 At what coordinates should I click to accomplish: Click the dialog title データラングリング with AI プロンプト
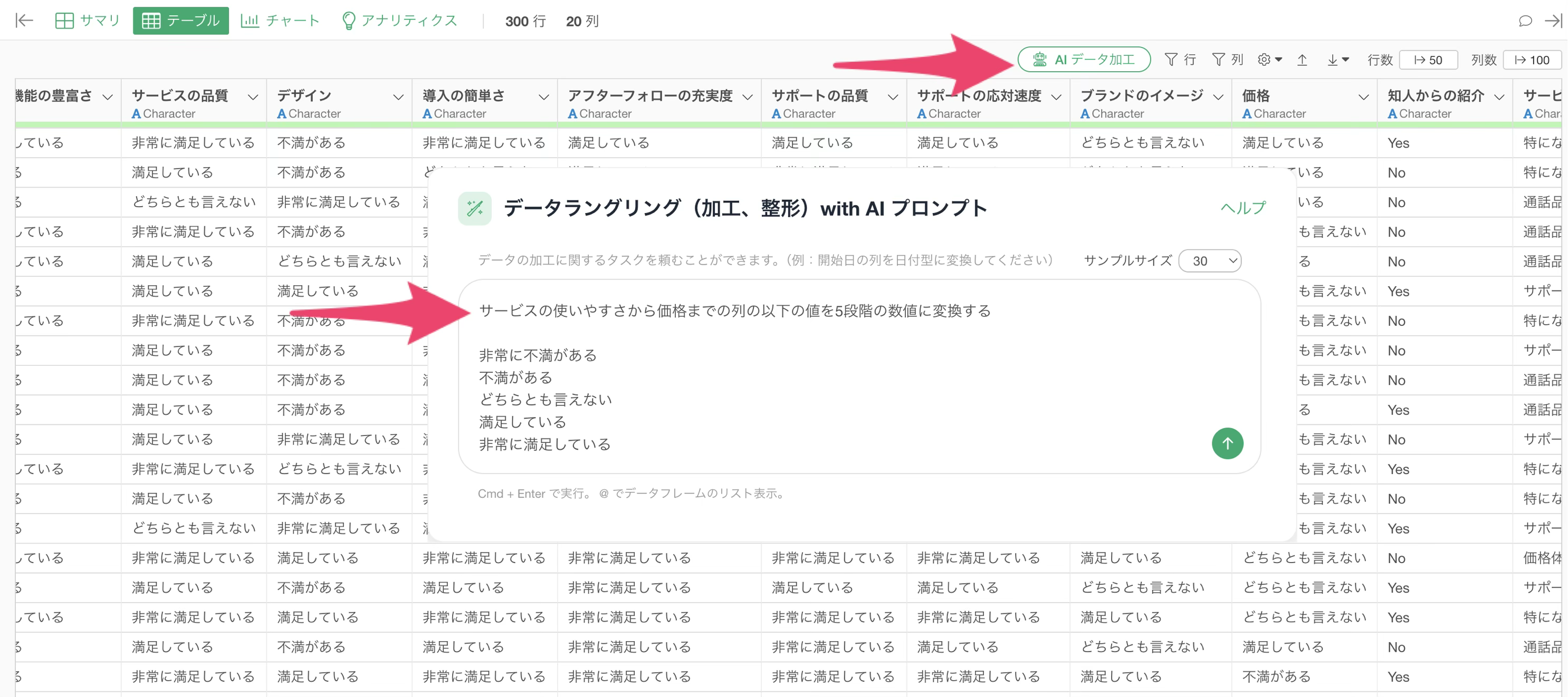(745, 209)
